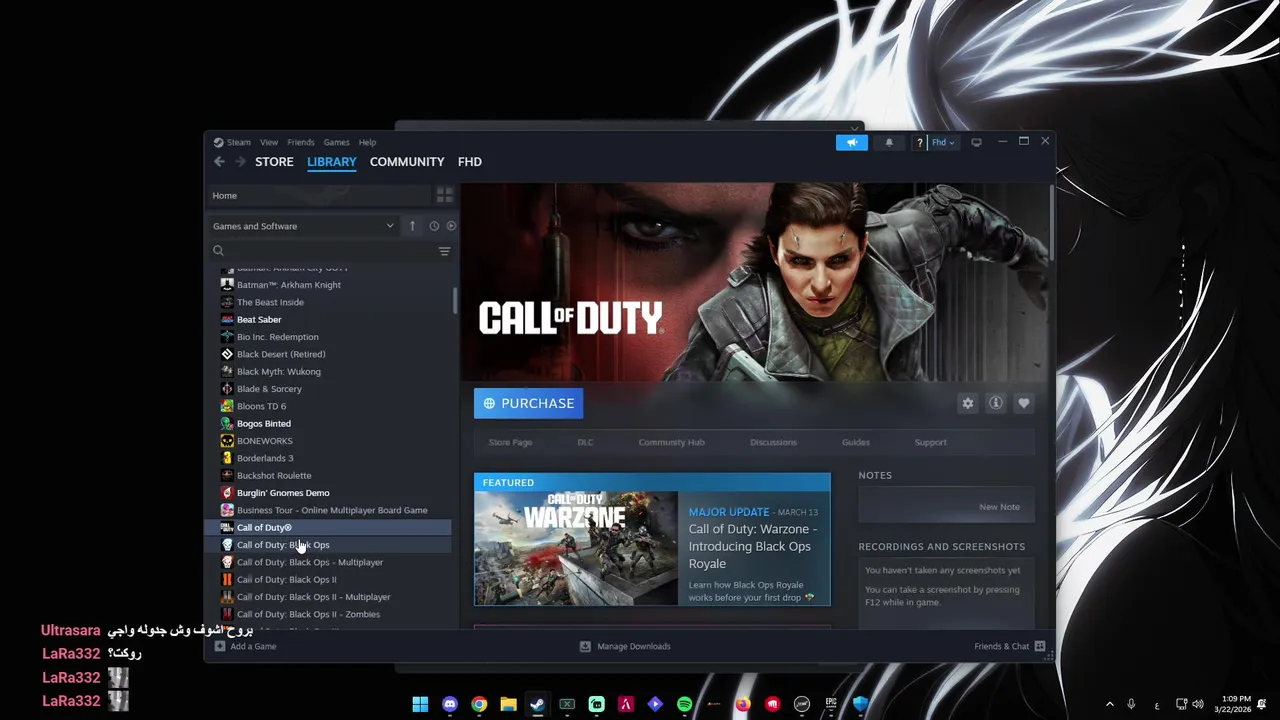Open Discussions link
1280x720 pixels.
[x=773, y=442]
